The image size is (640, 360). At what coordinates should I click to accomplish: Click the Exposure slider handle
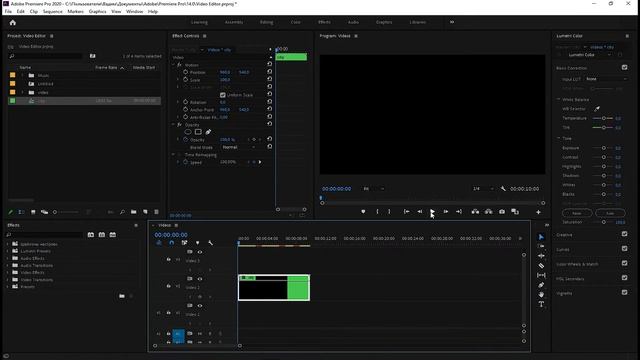(604, 148)
